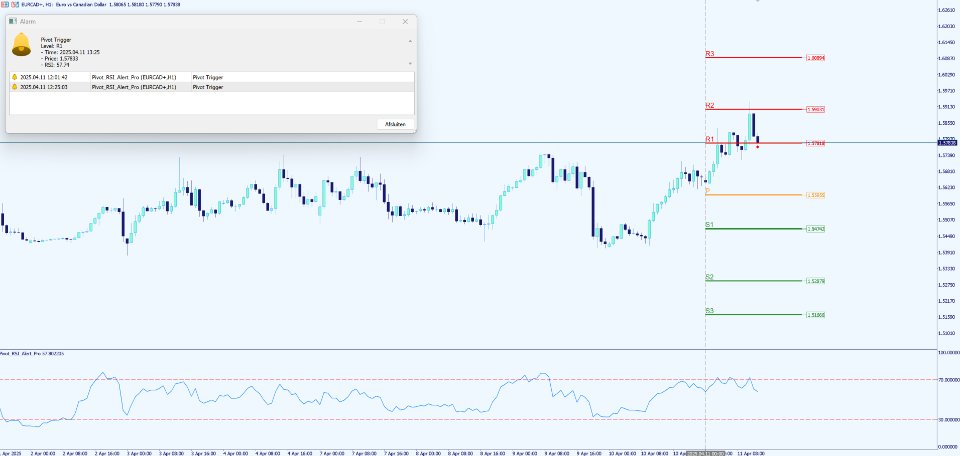Click the large yellow bell alarm icon

pyautogui.click(x=22, y=43)
